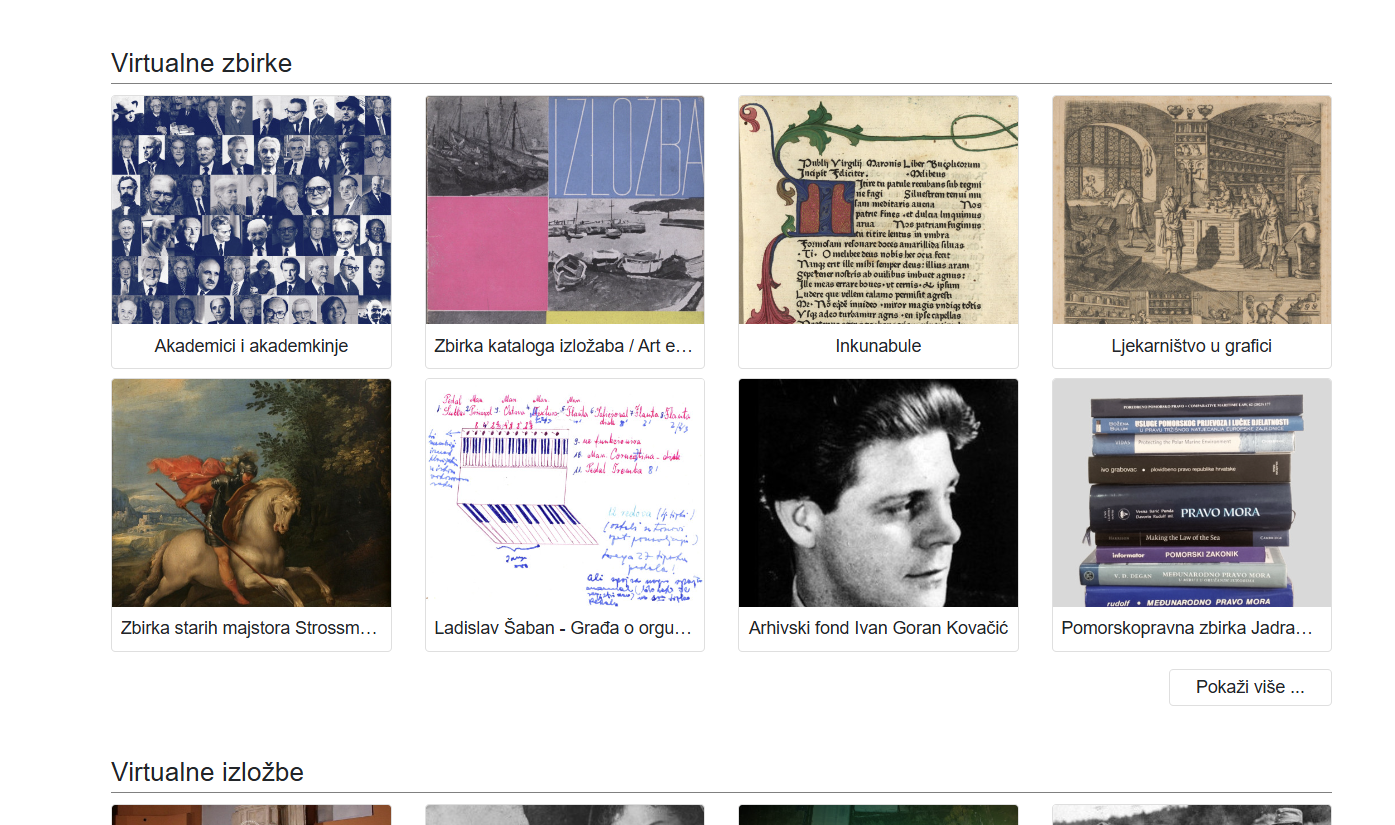
Task: Open Ivan Goran Kovačić's portrait photo
Action: pos(878,493)
